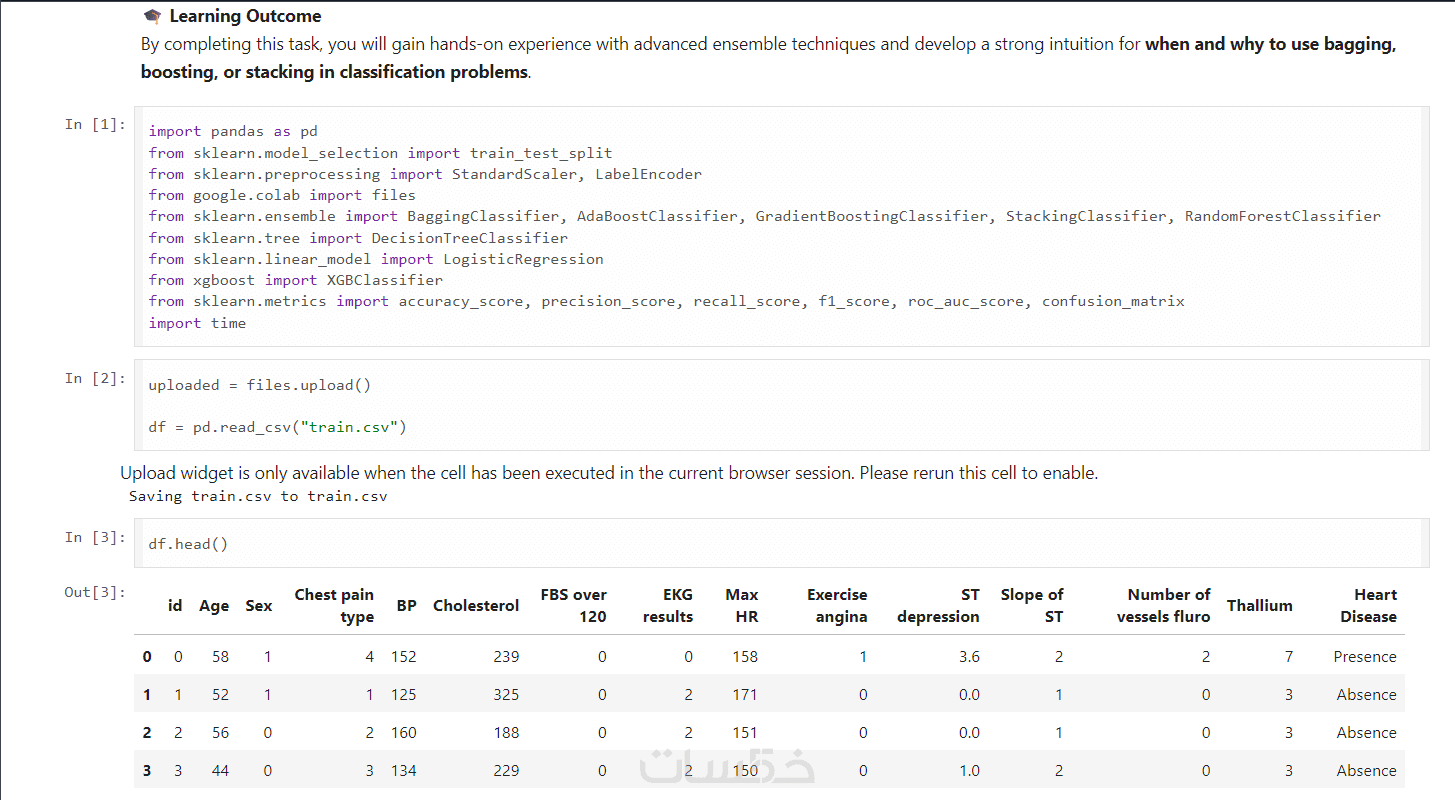The width and height of the screenshot is (1455, 800).
Task: Click the Upload widget unavailable message
Action: [608, 473]
